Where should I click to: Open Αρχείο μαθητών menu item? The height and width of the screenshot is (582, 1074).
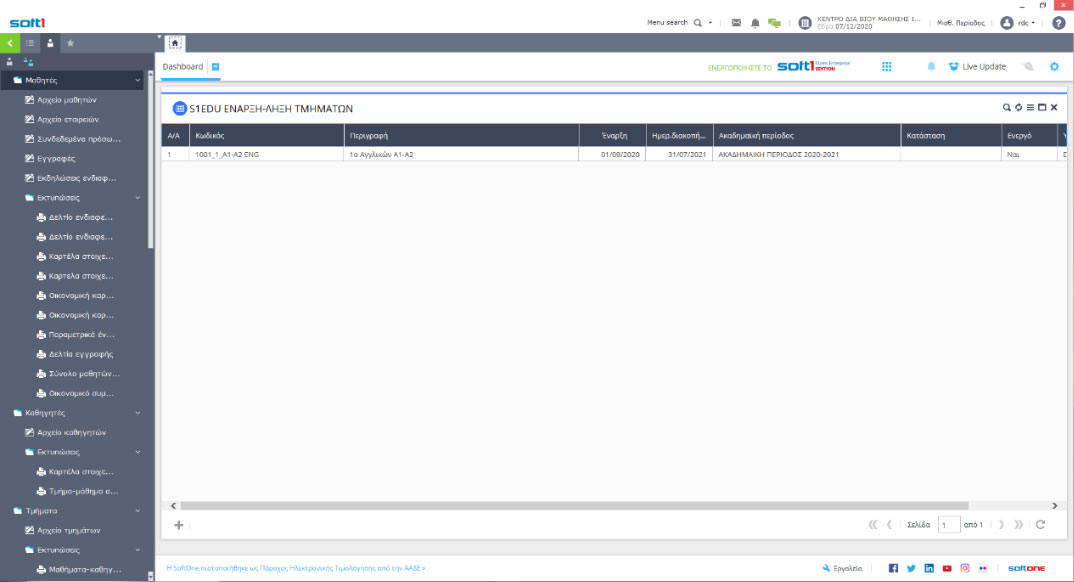pyautogui.click(x=67, y=100)
